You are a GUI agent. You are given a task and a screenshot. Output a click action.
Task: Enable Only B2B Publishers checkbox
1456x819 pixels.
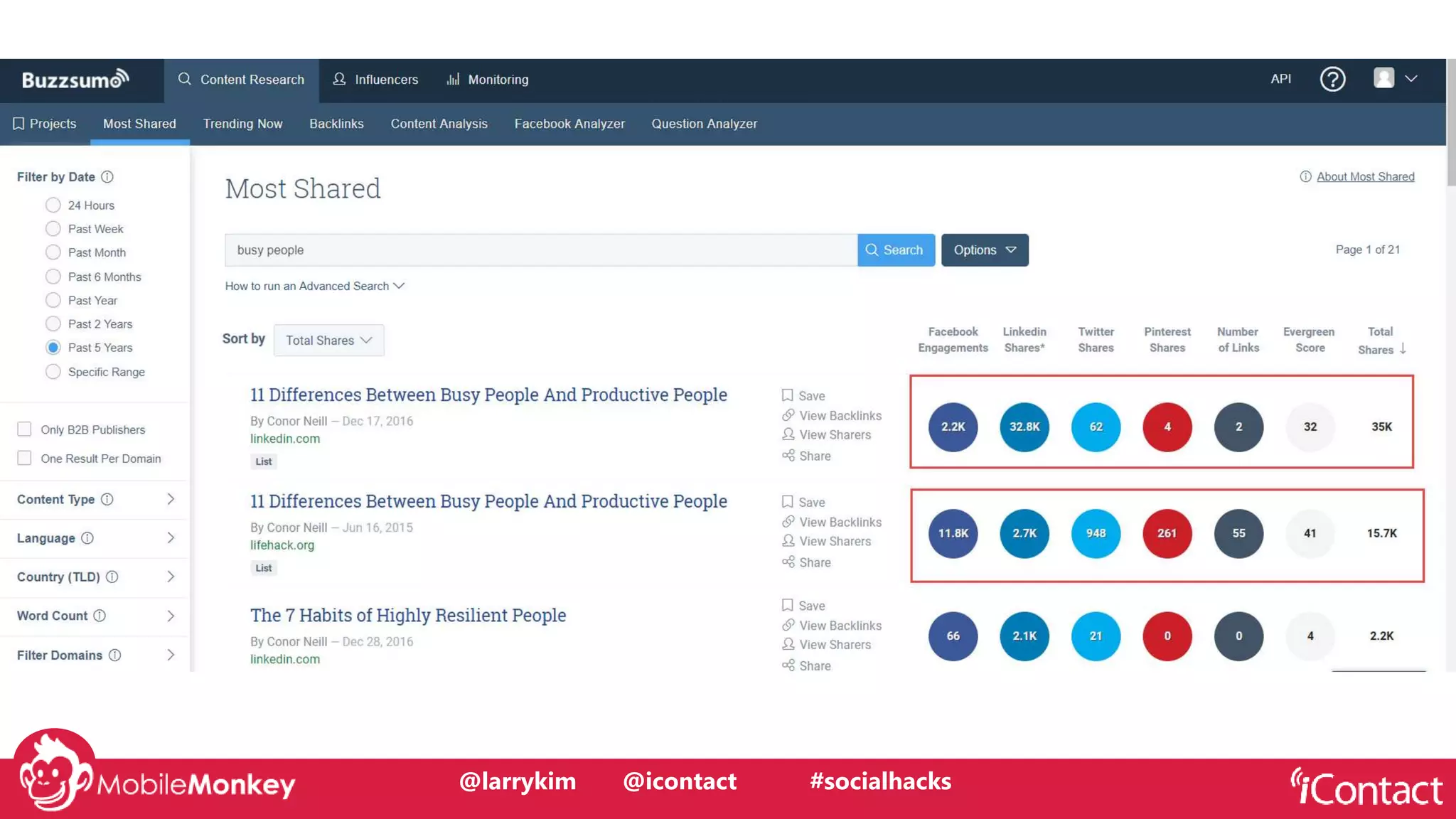(x=25, y=429)
